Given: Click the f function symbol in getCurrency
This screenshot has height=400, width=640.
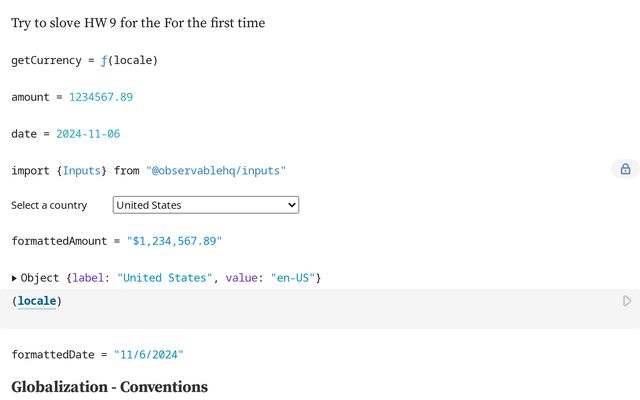Looking at the screenshot, I should [104, 60].
